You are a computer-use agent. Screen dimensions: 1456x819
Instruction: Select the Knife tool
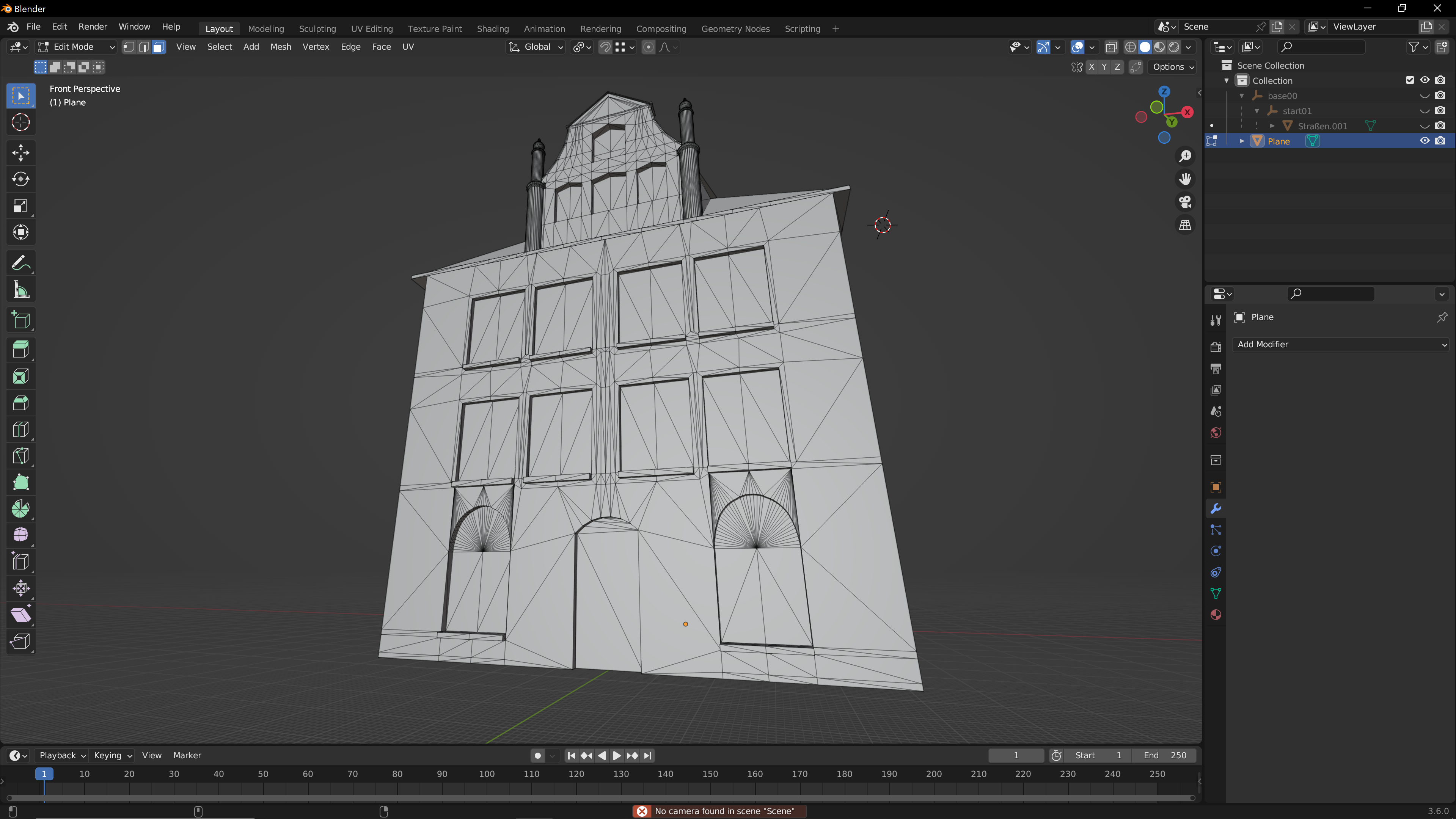[x=21, y=455]
